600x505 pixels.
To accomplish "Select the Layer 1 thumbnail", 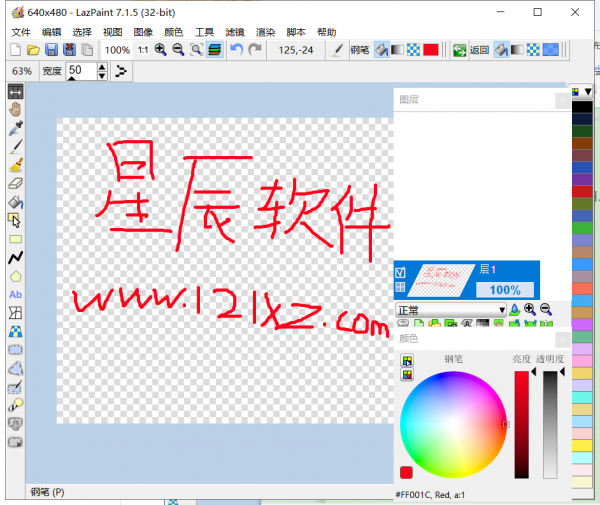I will [440, 280].
